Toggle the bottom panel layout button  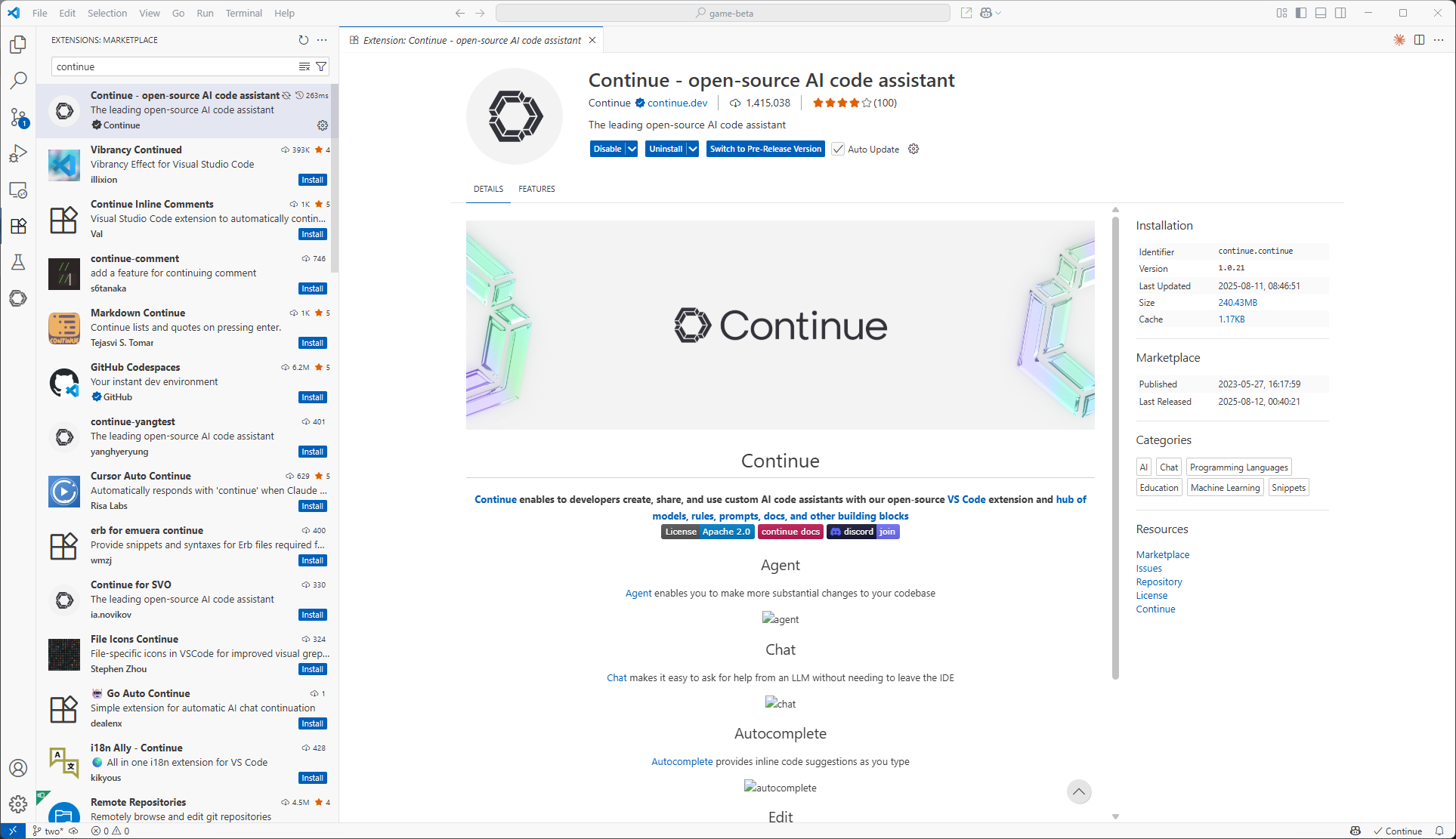click(1321, 13)
